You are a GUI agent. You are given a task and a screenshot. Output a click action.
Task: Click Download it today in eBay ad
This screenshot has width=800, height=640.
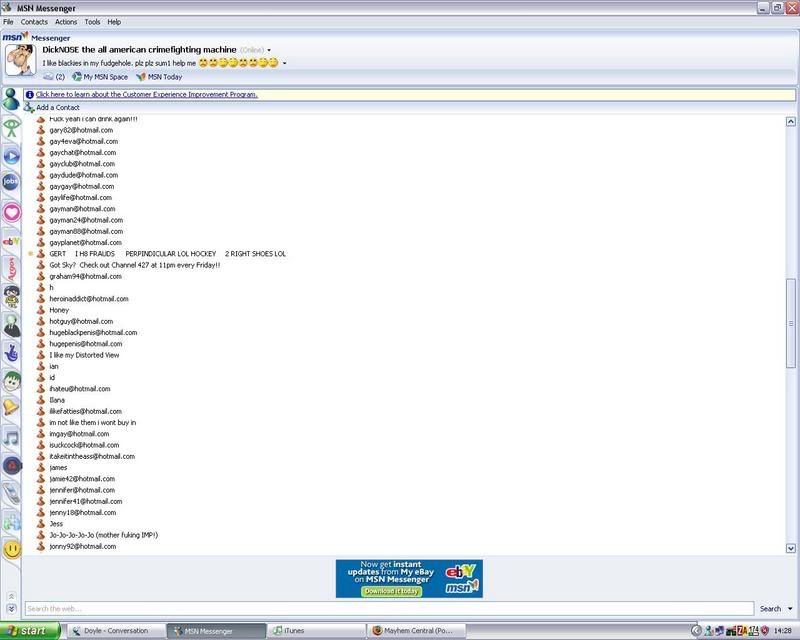coord(392,591)
